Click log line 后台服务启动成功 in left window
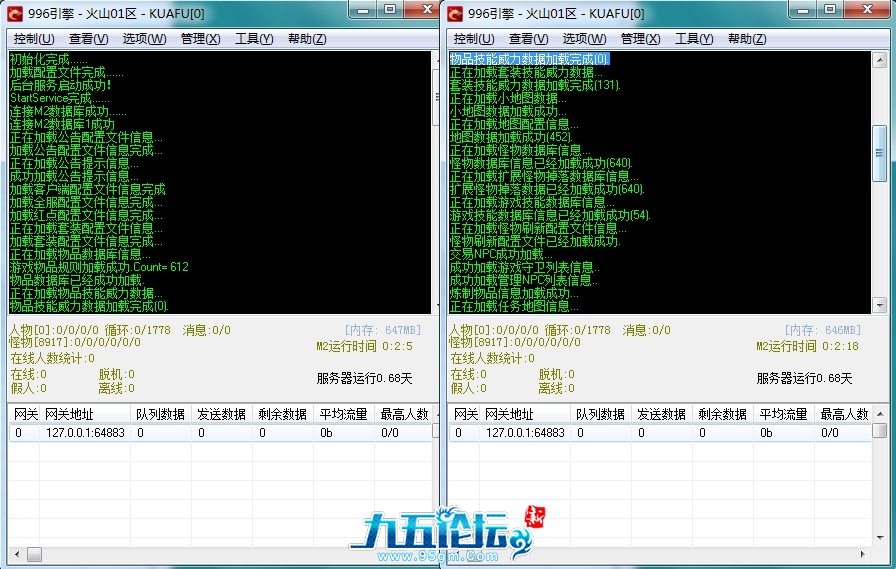The height and width of the screenshot is (569, 896). 61,85
